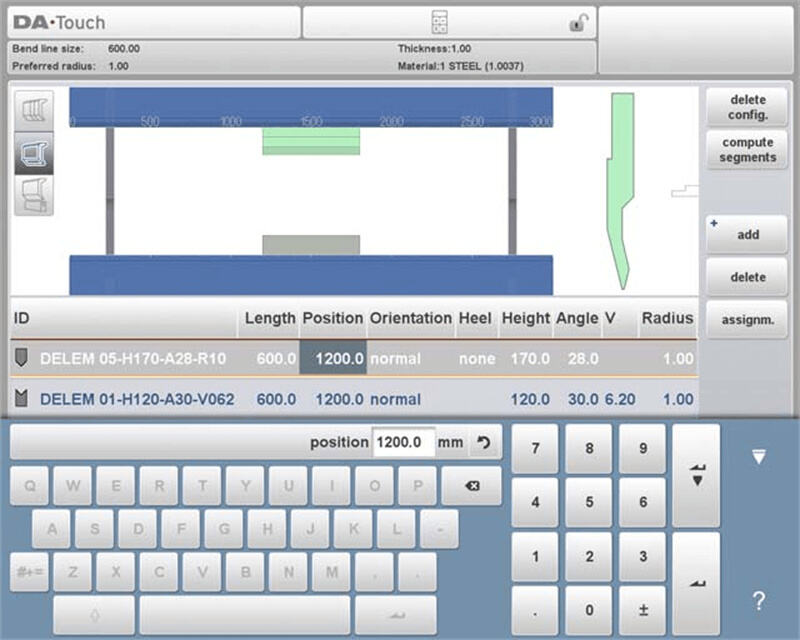This screenshot has width=800, height=640.
Task: Select the DELEM 01-H120-A30-V062 die row
Action: coord(137,399)
